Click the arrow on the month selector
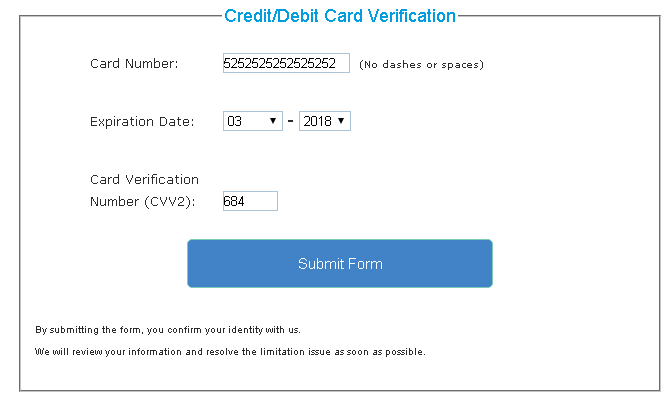 pos(273,121)
